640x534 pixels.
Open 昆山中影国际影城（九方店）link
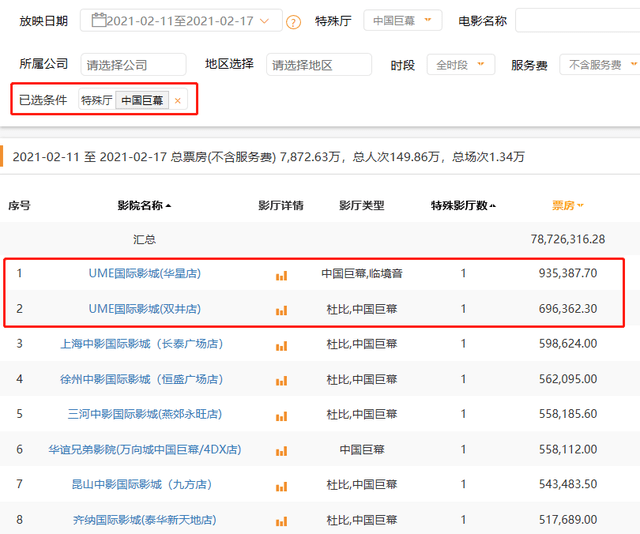click(142, 484)
